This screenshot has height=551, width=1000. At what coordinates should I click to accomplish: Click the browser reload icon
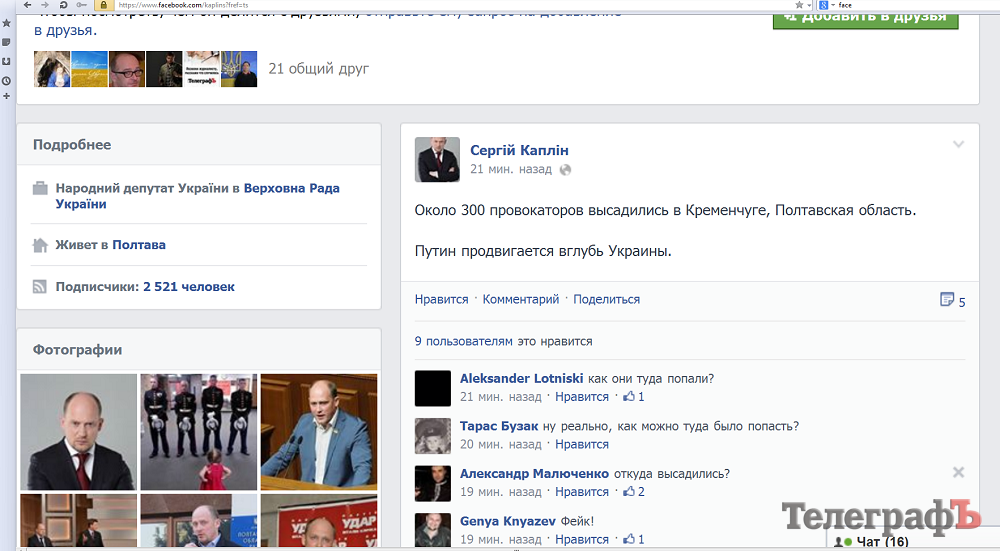[x=63, y=5]
